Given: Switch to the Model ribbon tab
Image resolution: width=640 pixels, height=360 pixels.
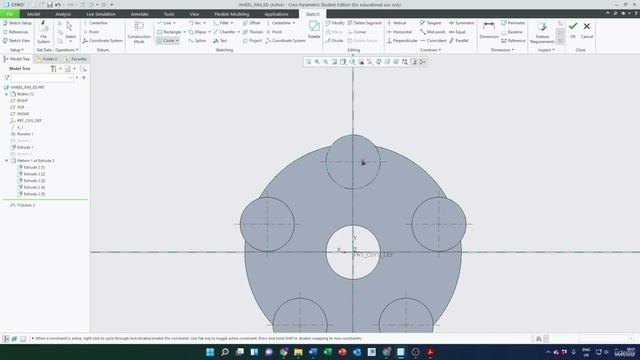Looking at the screenshot, I should (33, 14).
